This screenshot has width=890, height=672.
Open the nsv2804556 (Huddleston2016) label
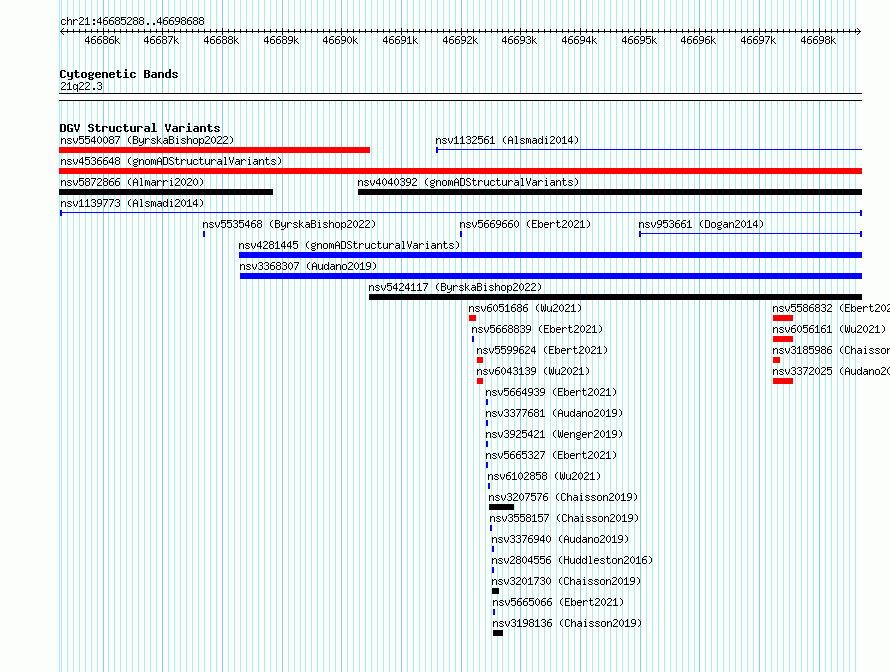point(571,560)
